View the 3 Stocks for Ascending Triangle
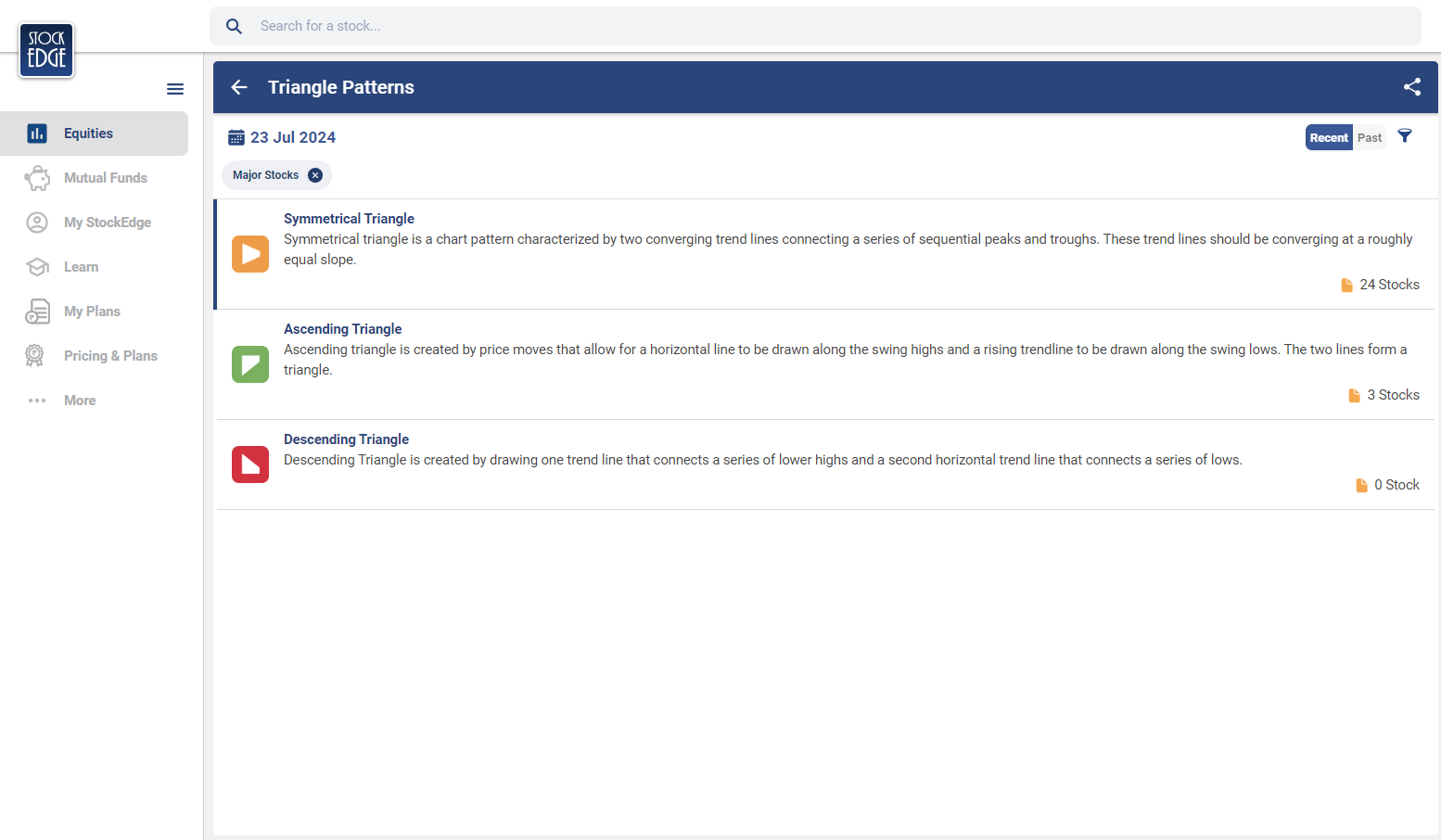The image size is (1441, 840). (x=1392, y=395)
